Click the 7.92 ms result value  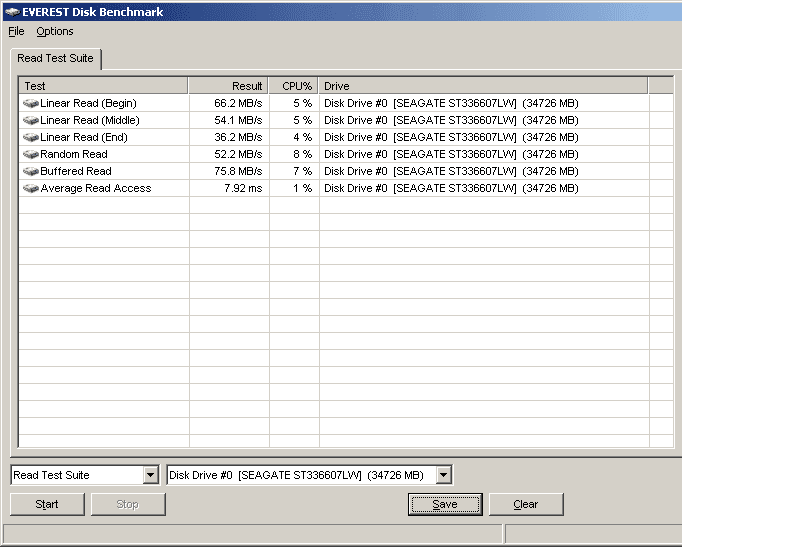pos(243,188)
